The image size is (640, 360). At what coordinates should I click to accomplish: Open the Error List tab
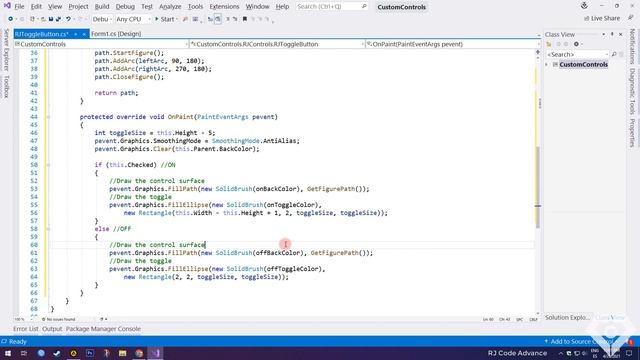click(25, 329)
